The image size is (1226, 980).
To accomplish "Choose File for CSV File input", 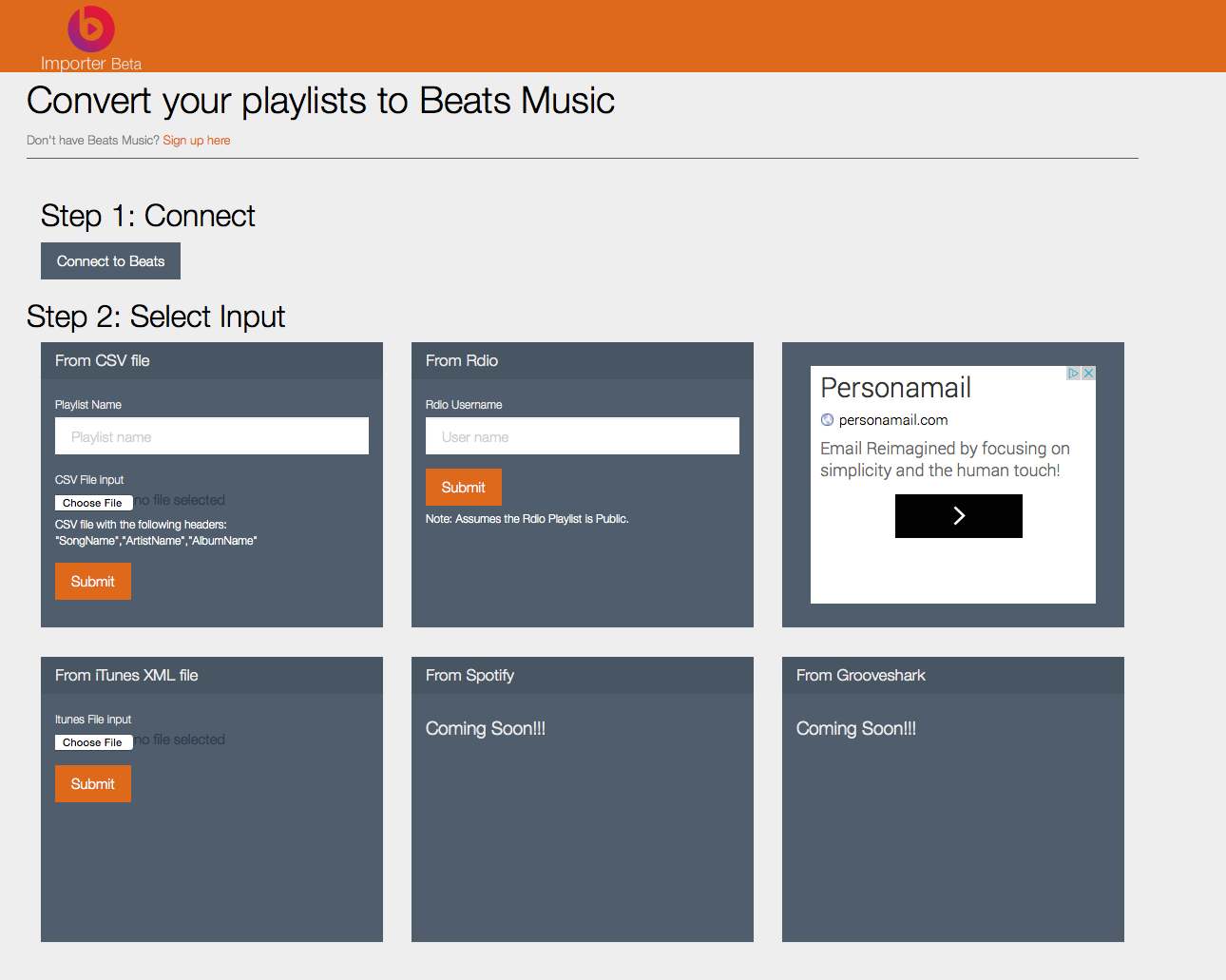I will click(x=93, y=503).
